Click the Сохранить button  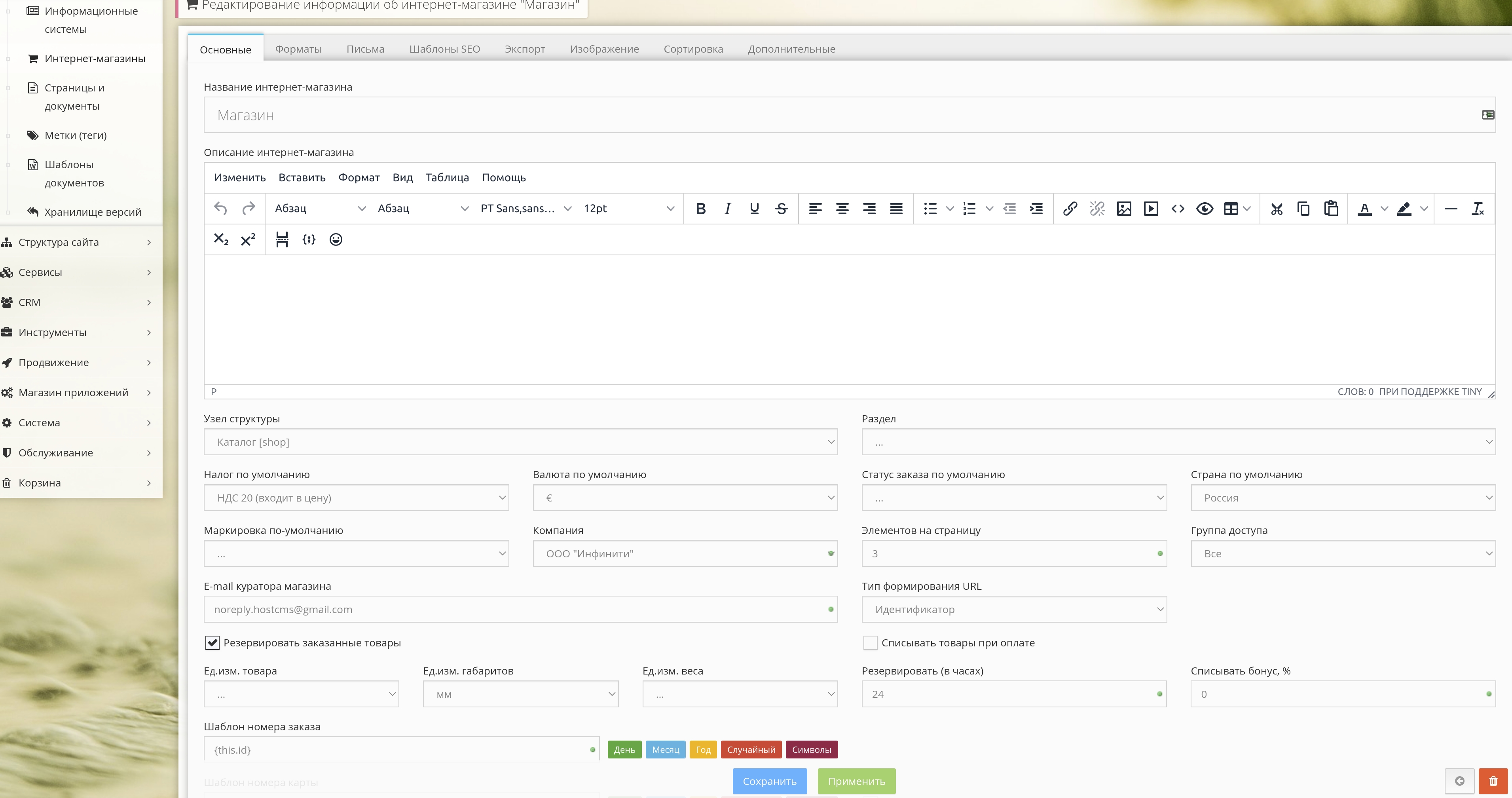click(770, 781)
